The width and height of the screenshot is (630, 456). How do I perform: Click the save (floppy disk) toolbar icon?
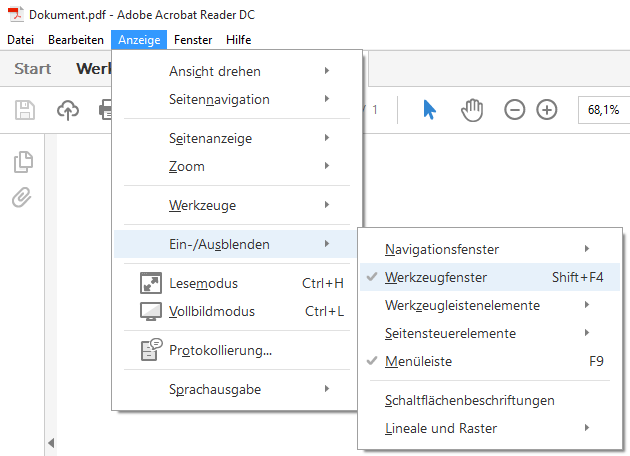click(25, 110)
